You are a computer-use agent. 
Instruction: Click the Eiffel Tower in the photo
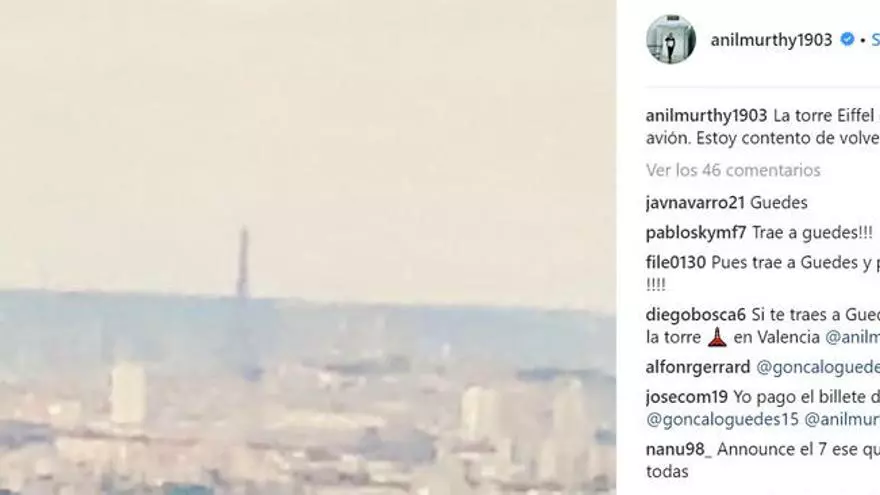[x=242, y=263]
